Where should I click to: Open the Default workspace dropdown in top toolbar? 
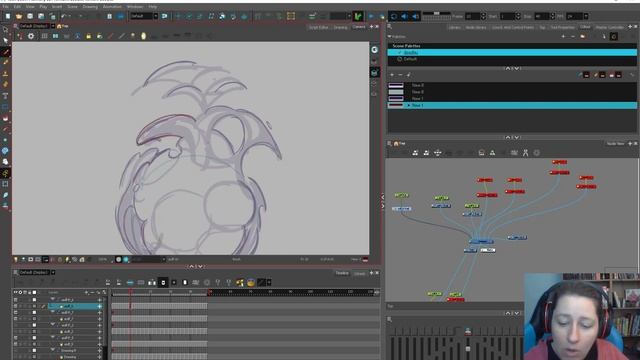(156, 16)
